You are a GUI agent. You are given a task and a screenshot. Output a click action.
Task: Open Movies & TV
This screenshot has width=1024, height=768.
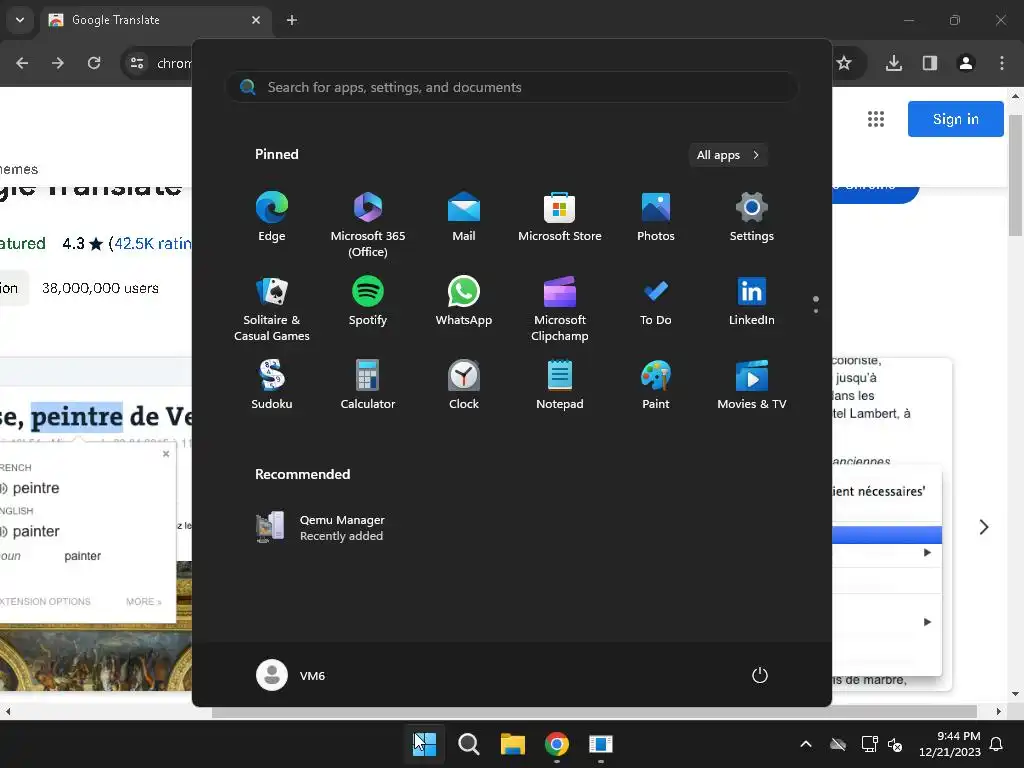752,385
